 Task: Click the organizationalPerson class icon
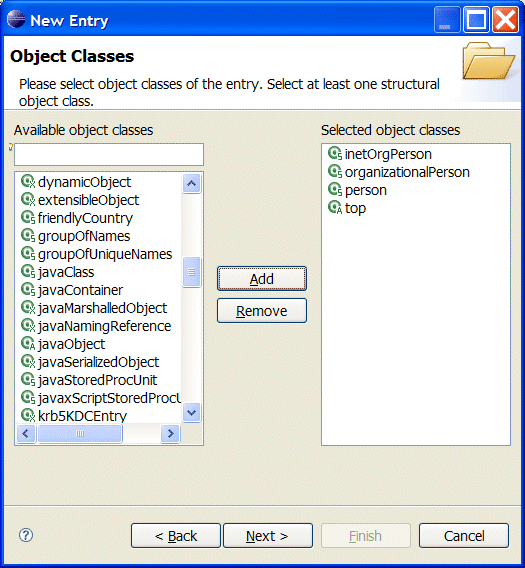pyautogui.click(x=335, y=171)
